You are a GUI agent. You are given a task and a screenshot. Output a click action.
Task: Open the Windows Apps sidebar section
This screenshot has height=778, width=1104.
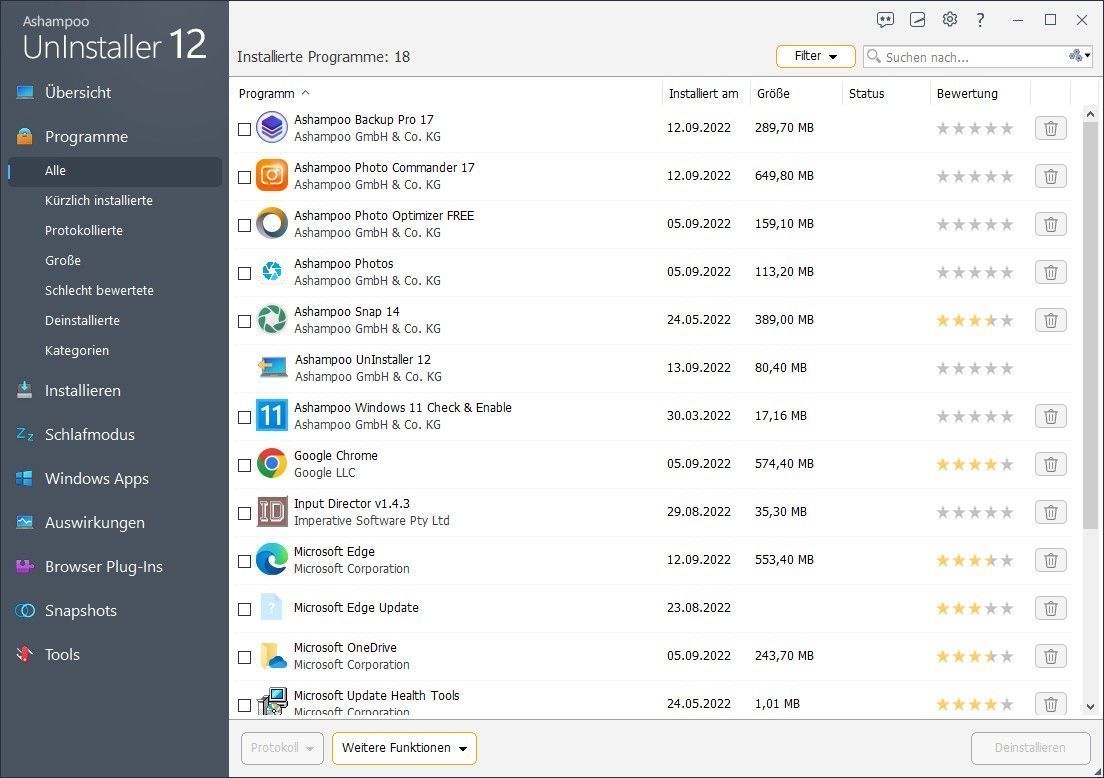tap(96, 479)
